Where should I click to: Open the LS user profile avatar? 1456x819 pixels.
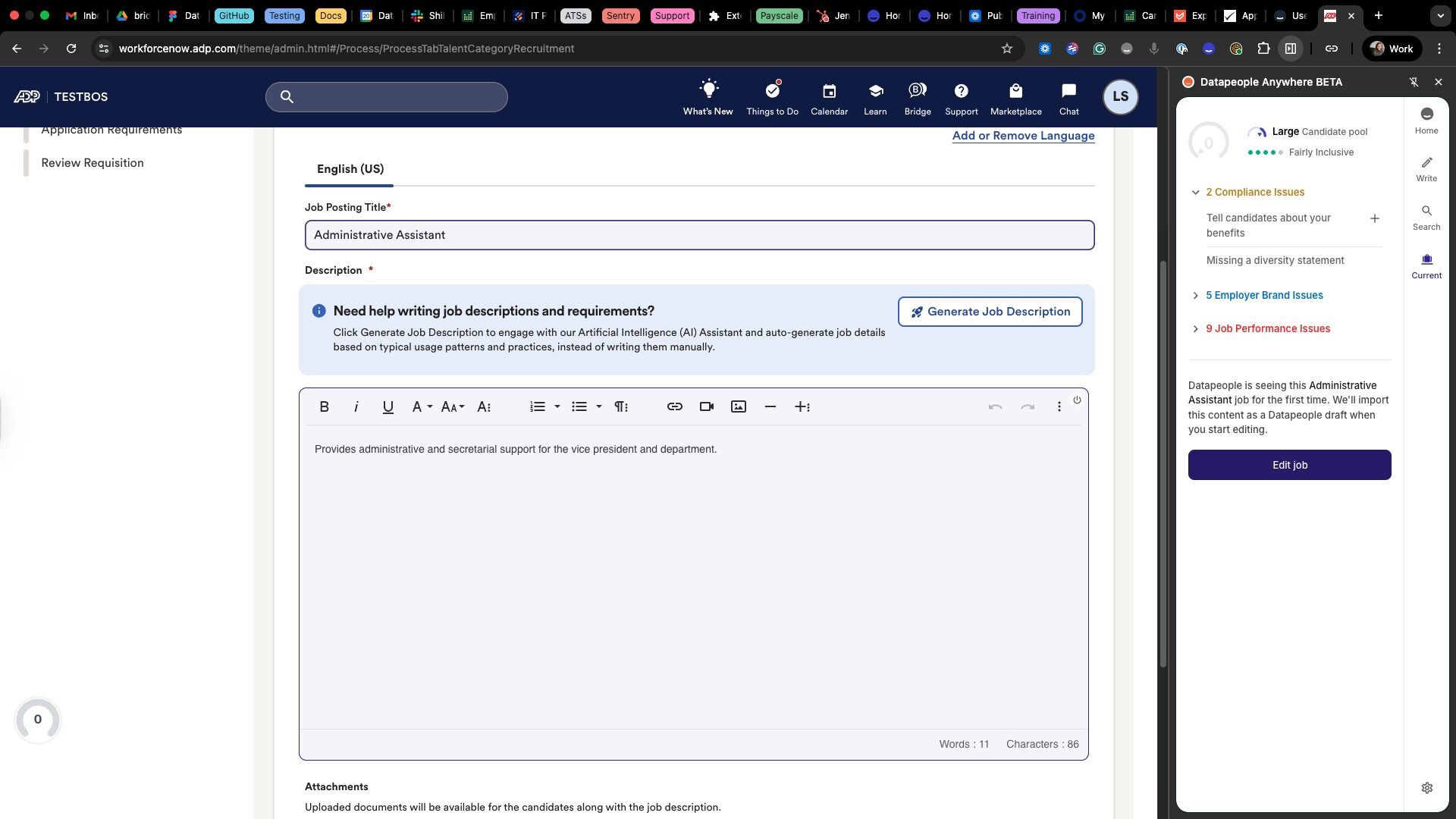(1120, 97)
